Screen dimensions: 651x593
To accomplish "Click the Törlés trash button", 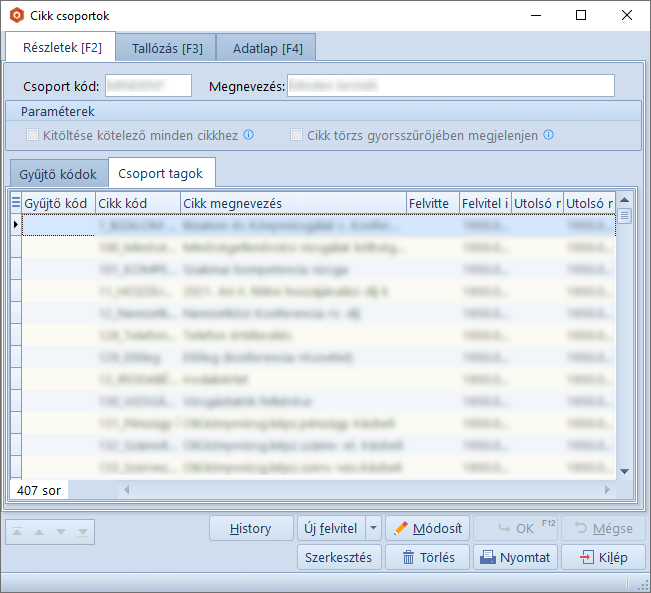I will [428, 557].
